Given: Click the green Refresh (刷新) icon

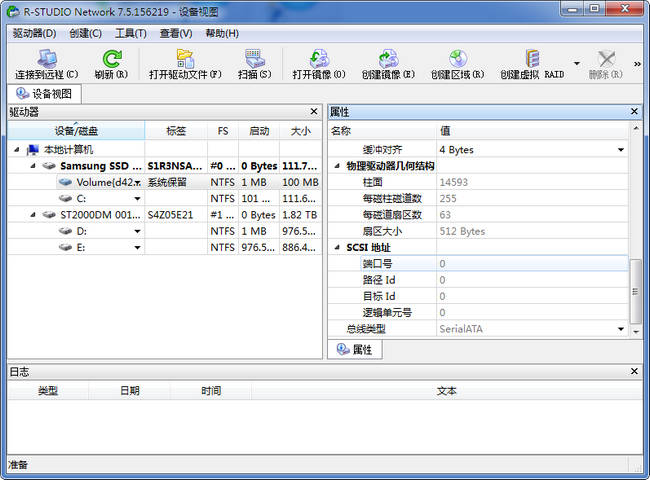Looking at the screenshot, I should 112,59.
